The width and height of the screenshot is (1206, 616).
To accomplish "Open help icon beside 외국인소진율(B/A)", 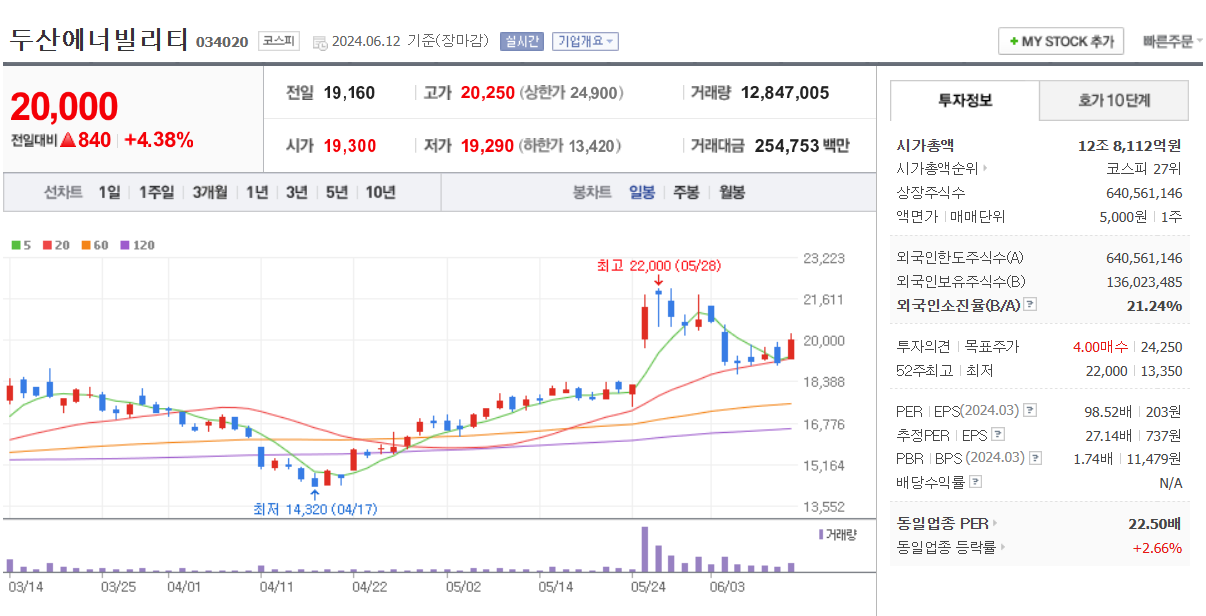I will pyautogui.click(x=1030, y=305).
